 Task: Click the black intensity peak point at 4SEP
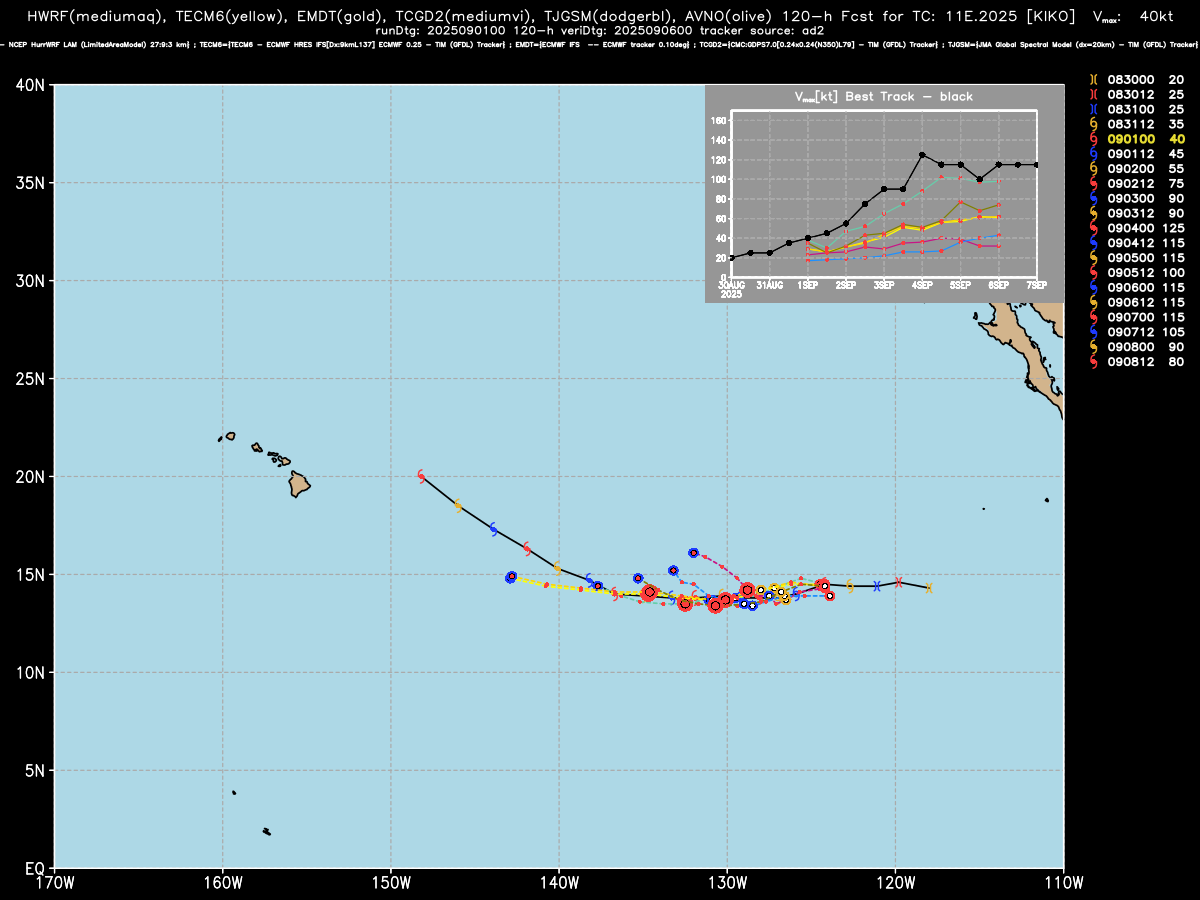pyautogui.click(x=922, y=155)
